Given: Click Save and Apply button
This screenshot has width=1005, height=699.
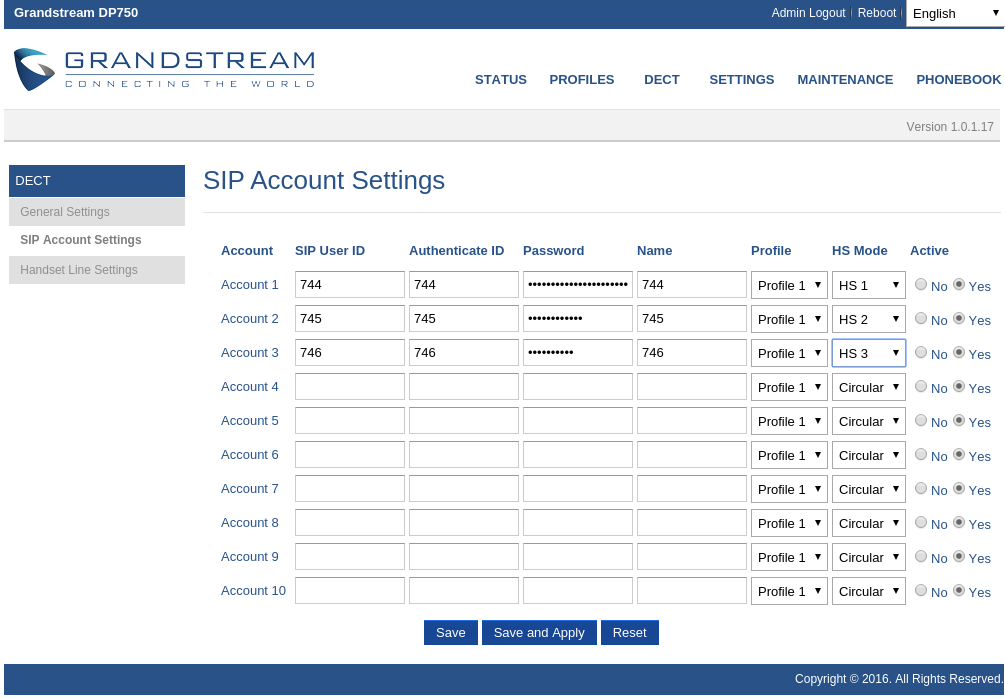Looking at the screenshot, I should point(539,632).
